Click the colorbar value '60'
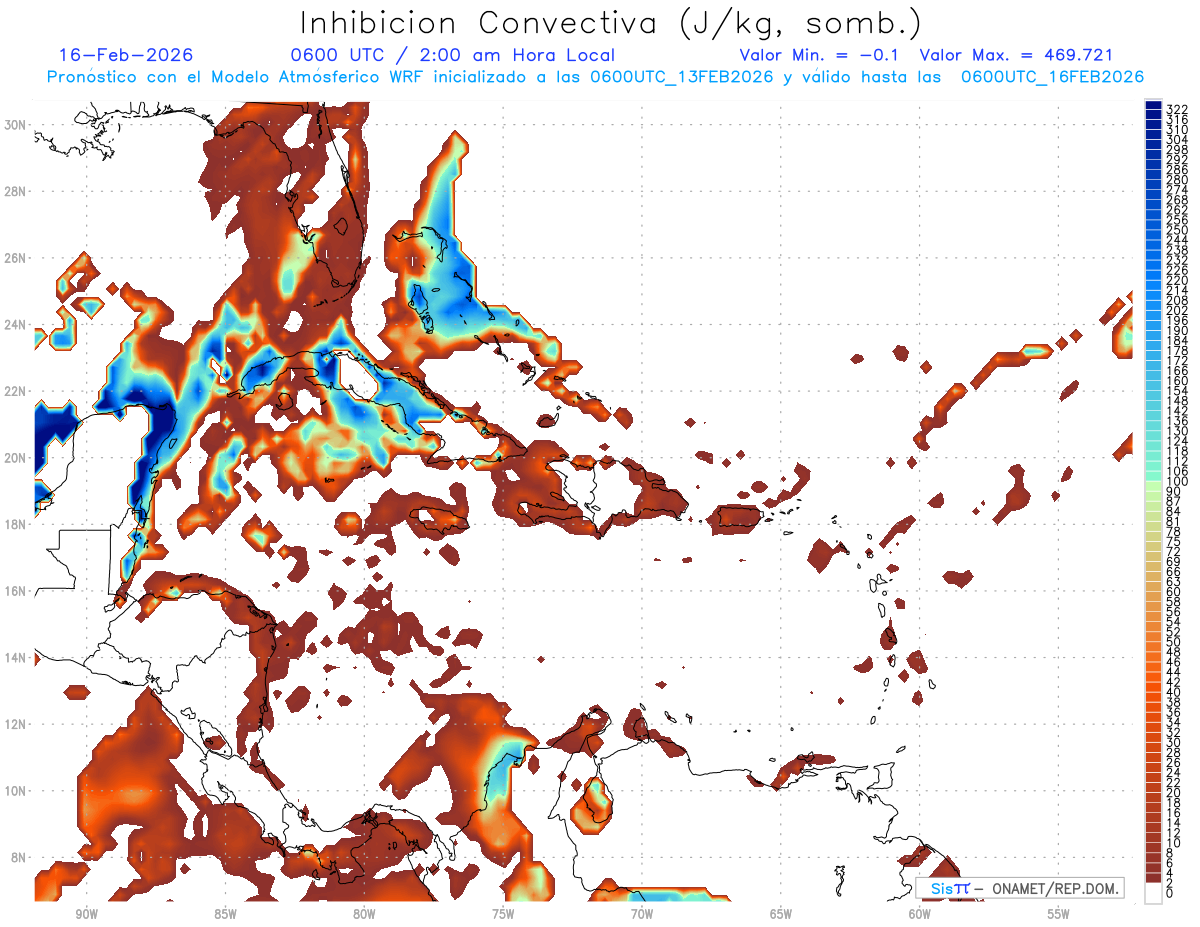 (1174, 591)
